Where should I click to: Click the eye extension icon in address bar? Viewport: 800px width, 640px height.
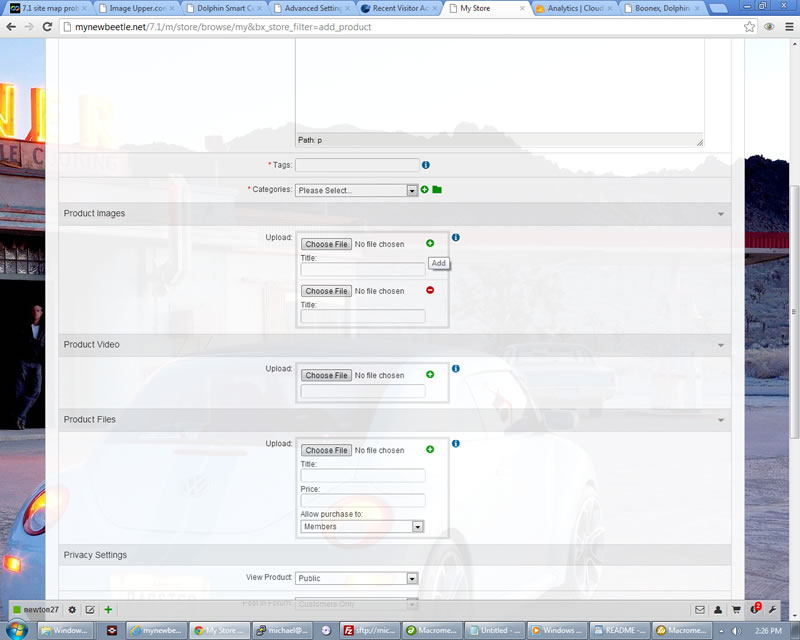coord(769,27)
